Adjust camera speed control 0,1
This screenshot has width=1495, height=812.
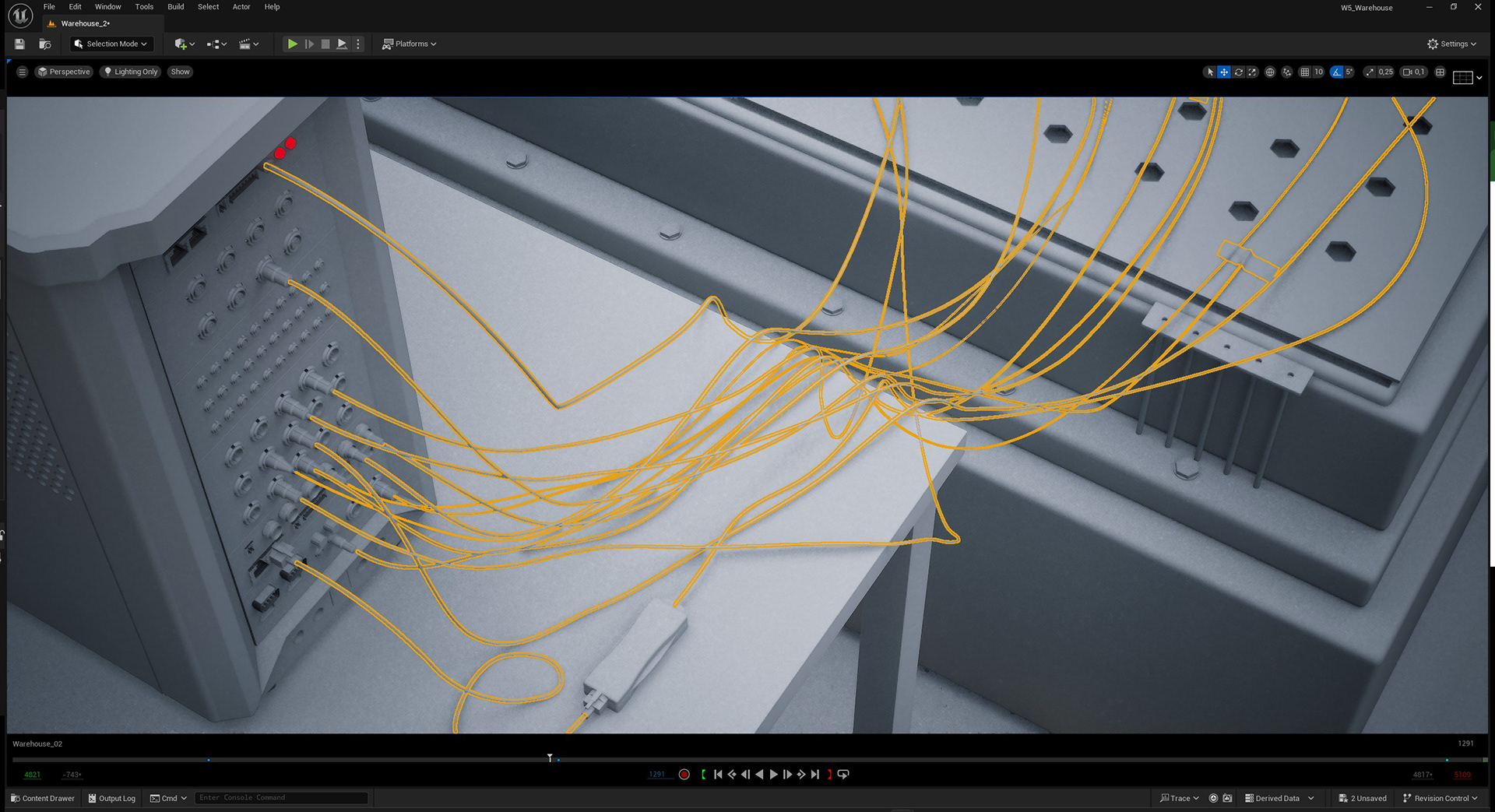(x=1414, y=72)
